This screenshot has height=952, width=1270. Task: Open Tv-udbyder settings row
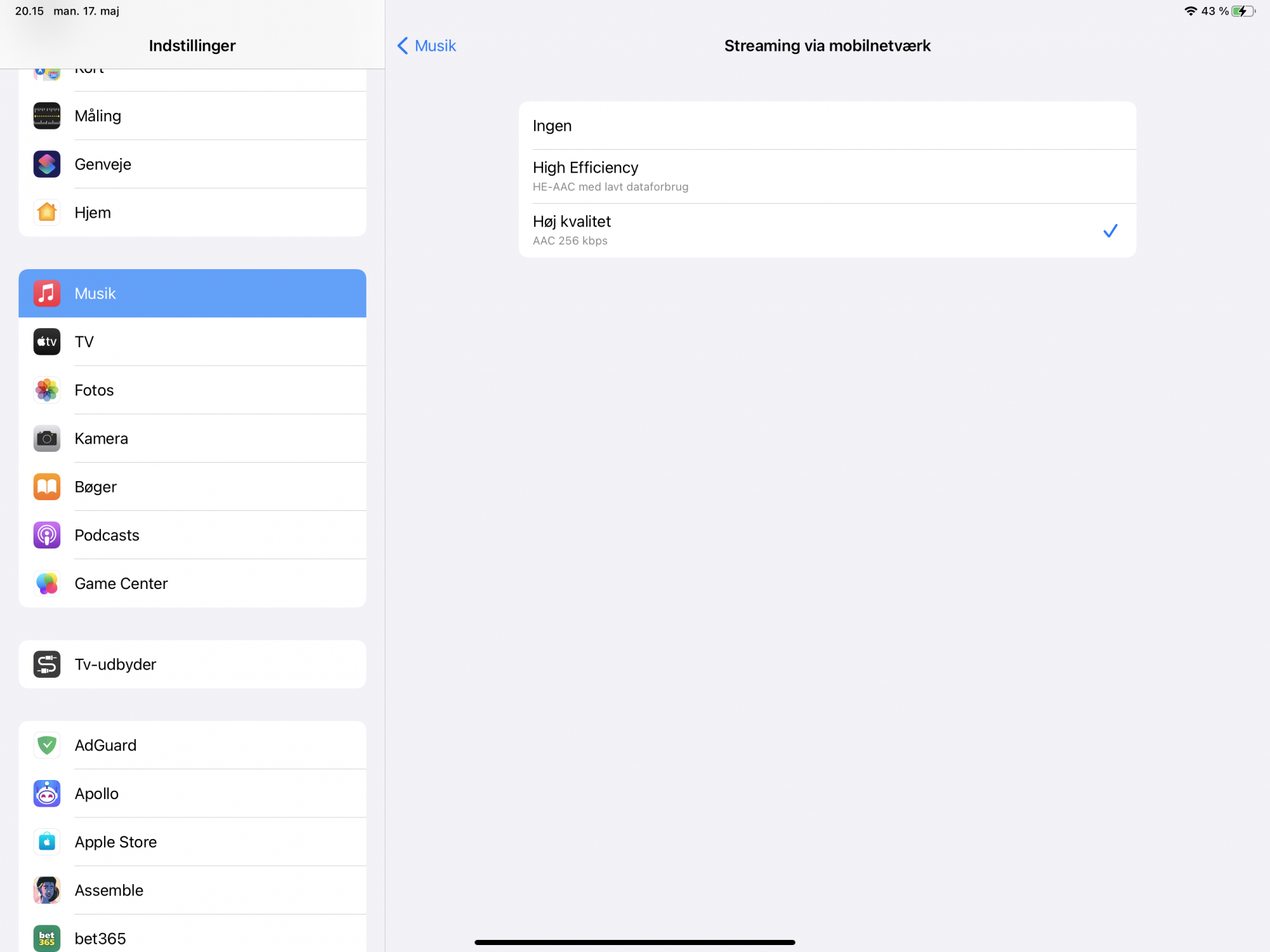coord(190,664)
